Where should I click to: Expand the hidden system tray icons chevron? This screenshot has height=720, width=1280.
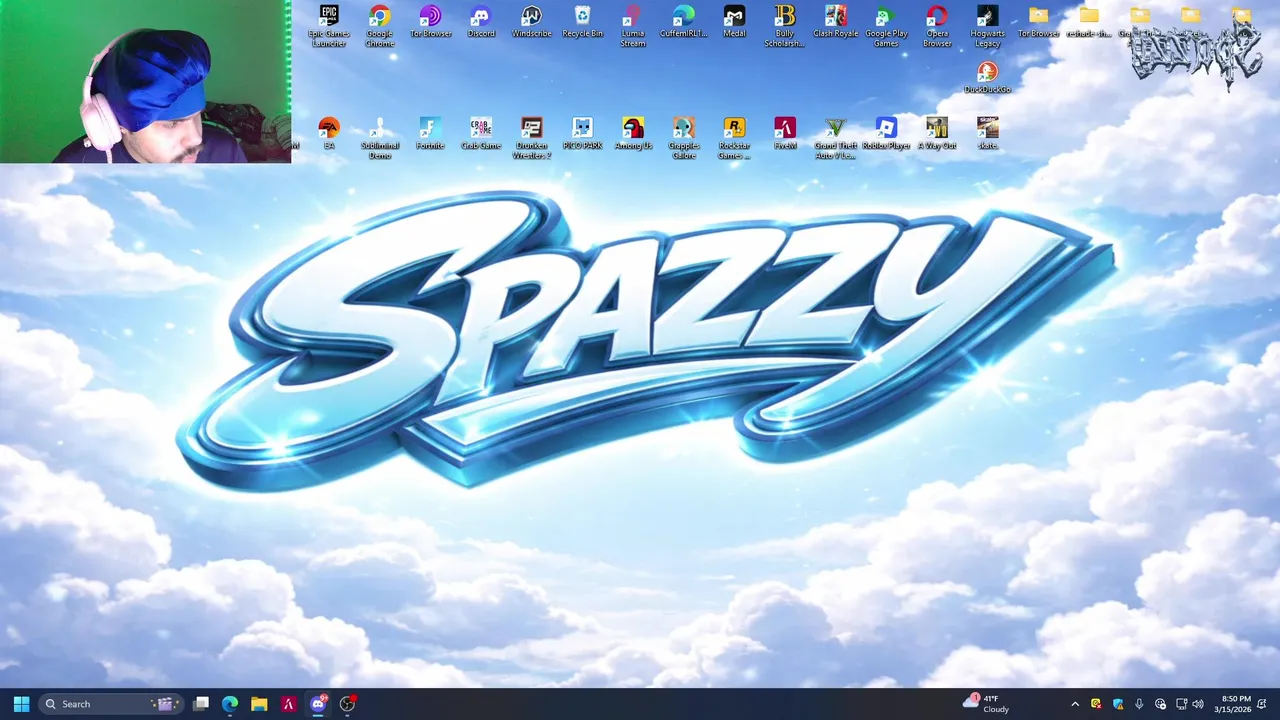[1075, 704]
